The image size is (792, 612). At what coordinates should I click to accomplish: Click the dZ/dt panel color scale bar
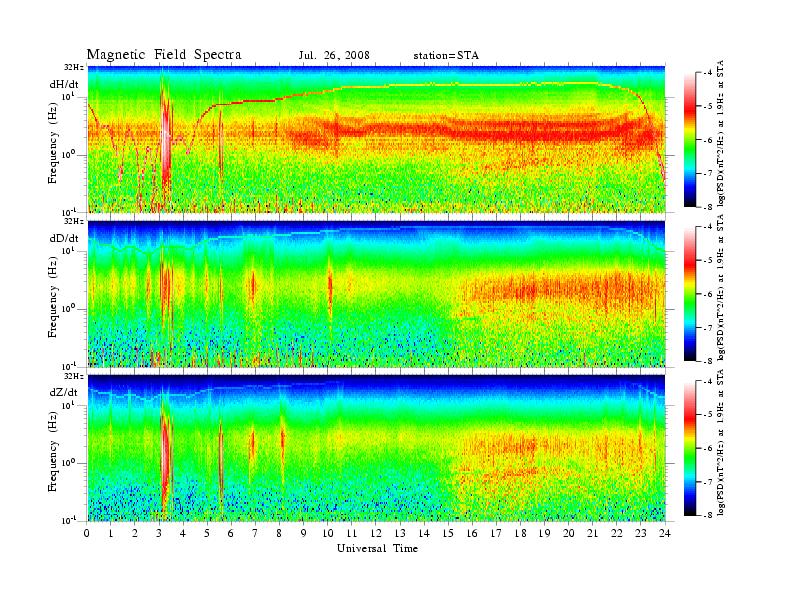689,448
